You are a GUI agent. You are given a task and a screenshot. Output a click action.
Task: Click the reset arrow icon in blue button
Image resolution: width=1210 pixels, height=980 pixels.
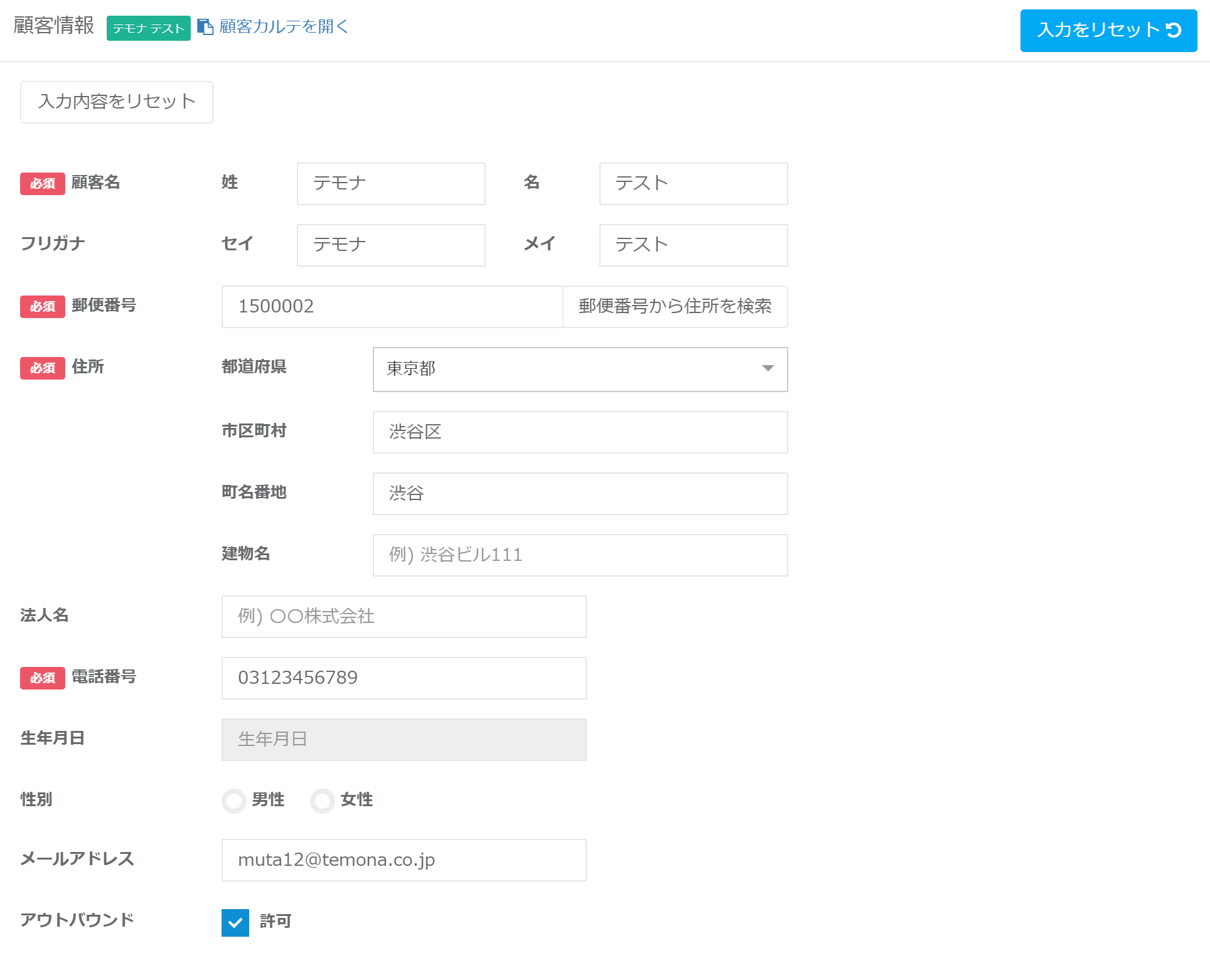click(x=1174, y=30)
